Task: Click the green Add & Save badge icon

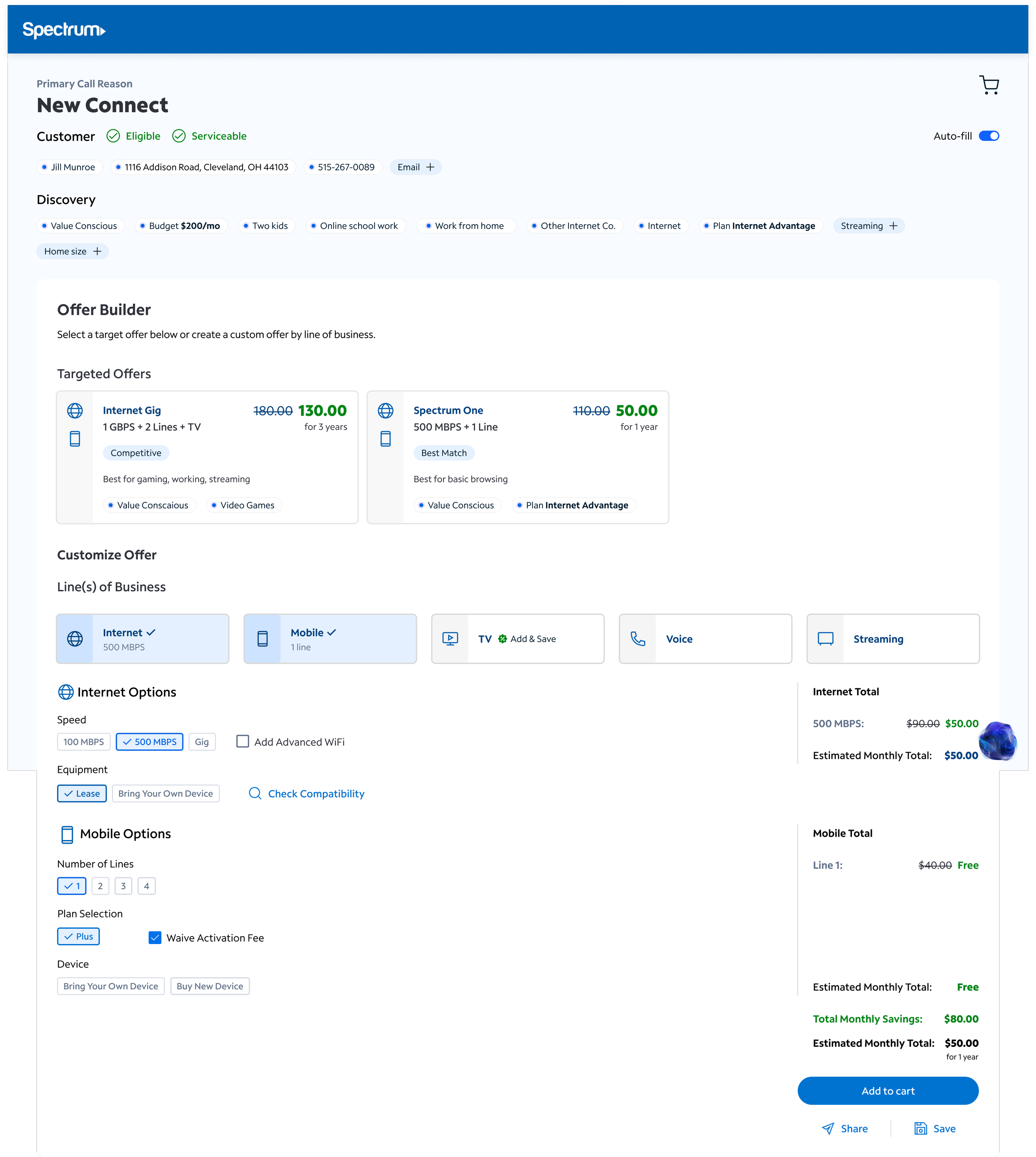Action: click(x=502, y=639)
